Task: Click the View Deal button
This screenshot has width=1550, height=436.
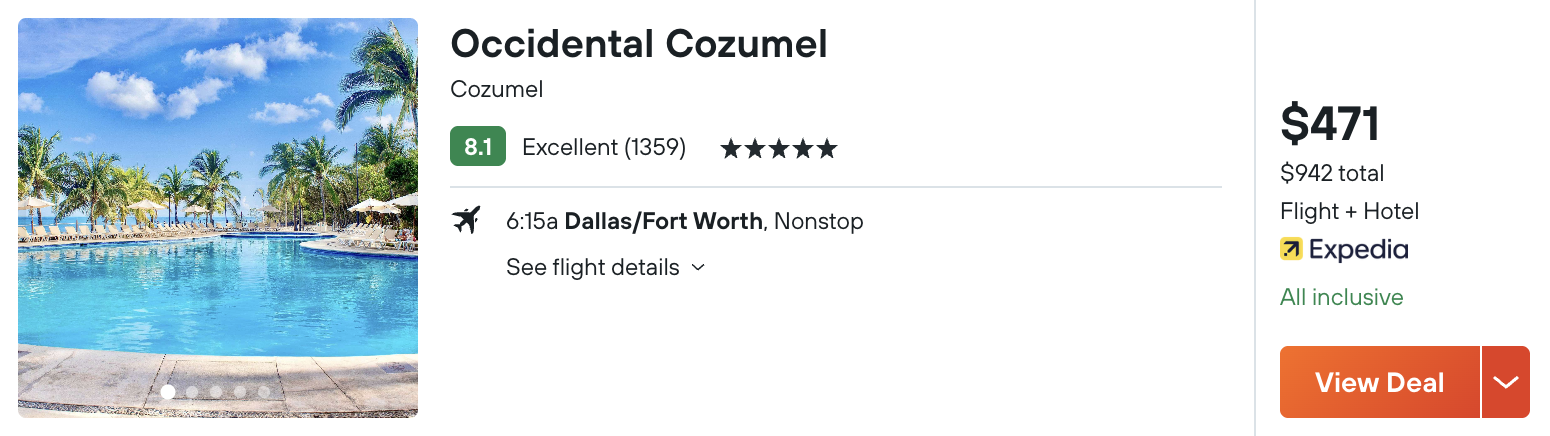Action: click(1379, 382)
